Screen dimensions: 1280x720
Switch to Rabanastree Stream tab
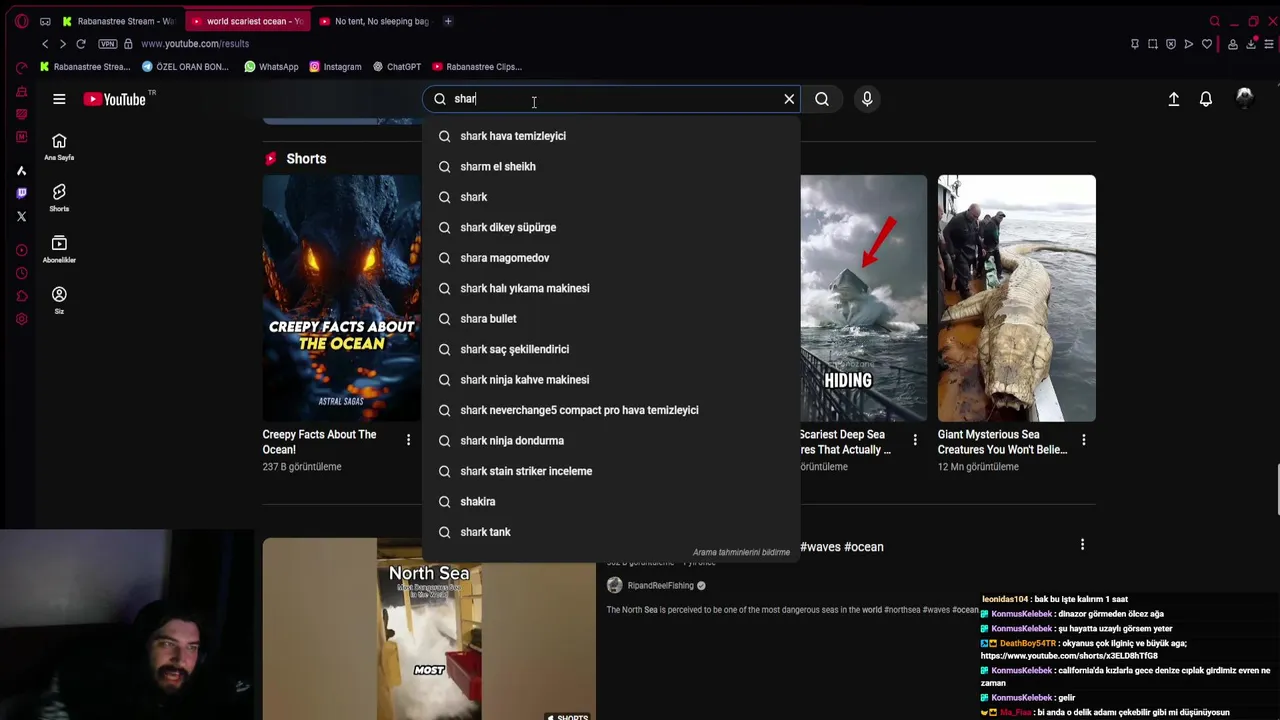pyautogui.click(x=117, y=21)
